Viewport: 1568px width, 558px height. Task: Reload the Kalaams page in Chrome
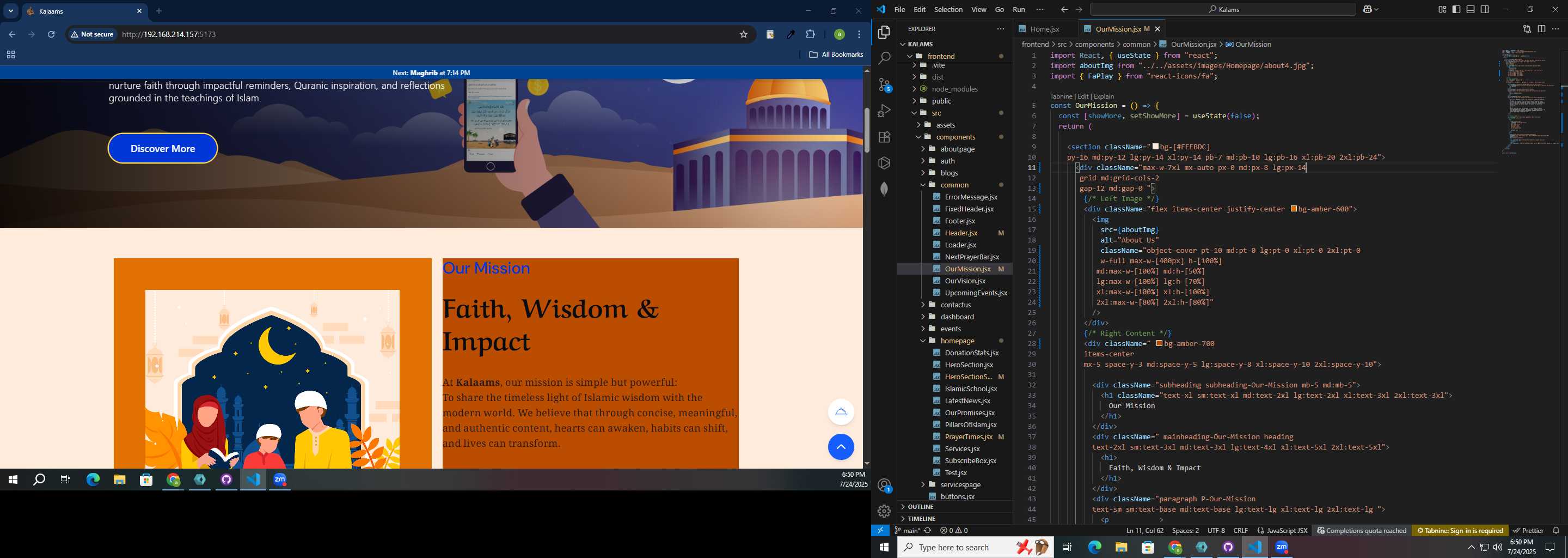(x=51, y=35)
